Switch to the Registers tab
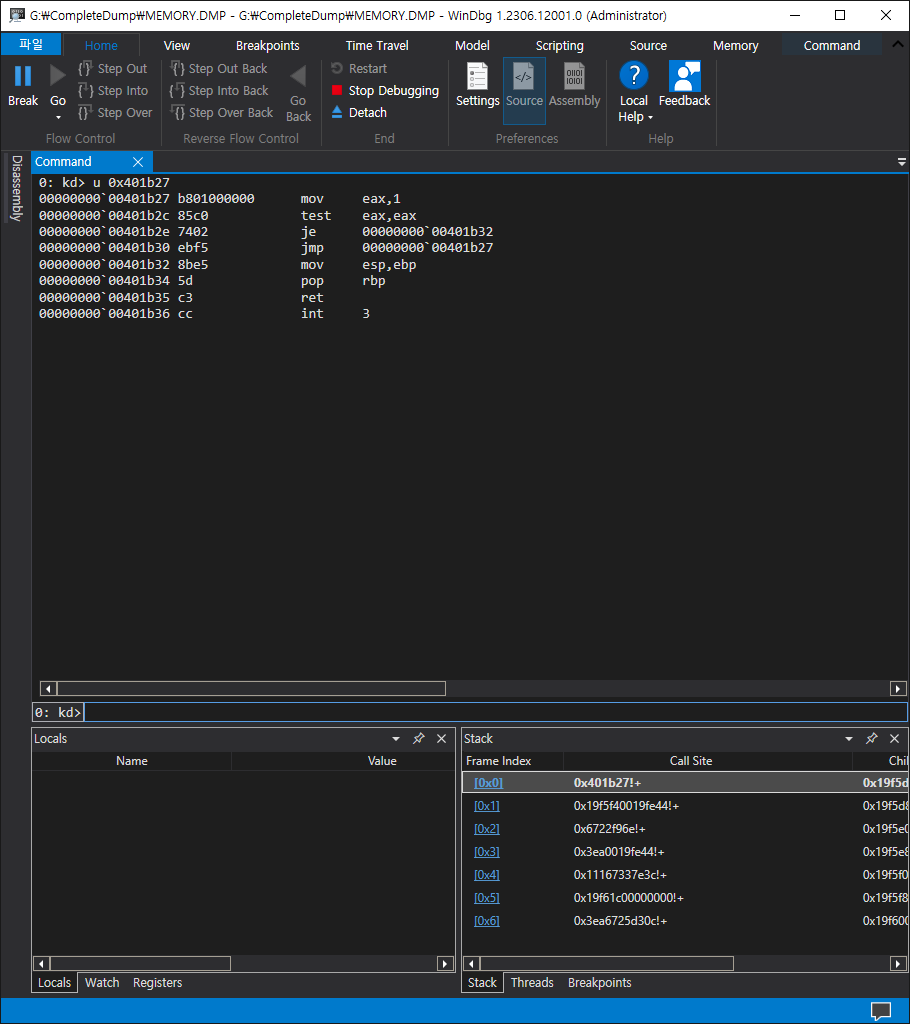Viewport: 910px width, 1024px height. [x=157, y=982]
